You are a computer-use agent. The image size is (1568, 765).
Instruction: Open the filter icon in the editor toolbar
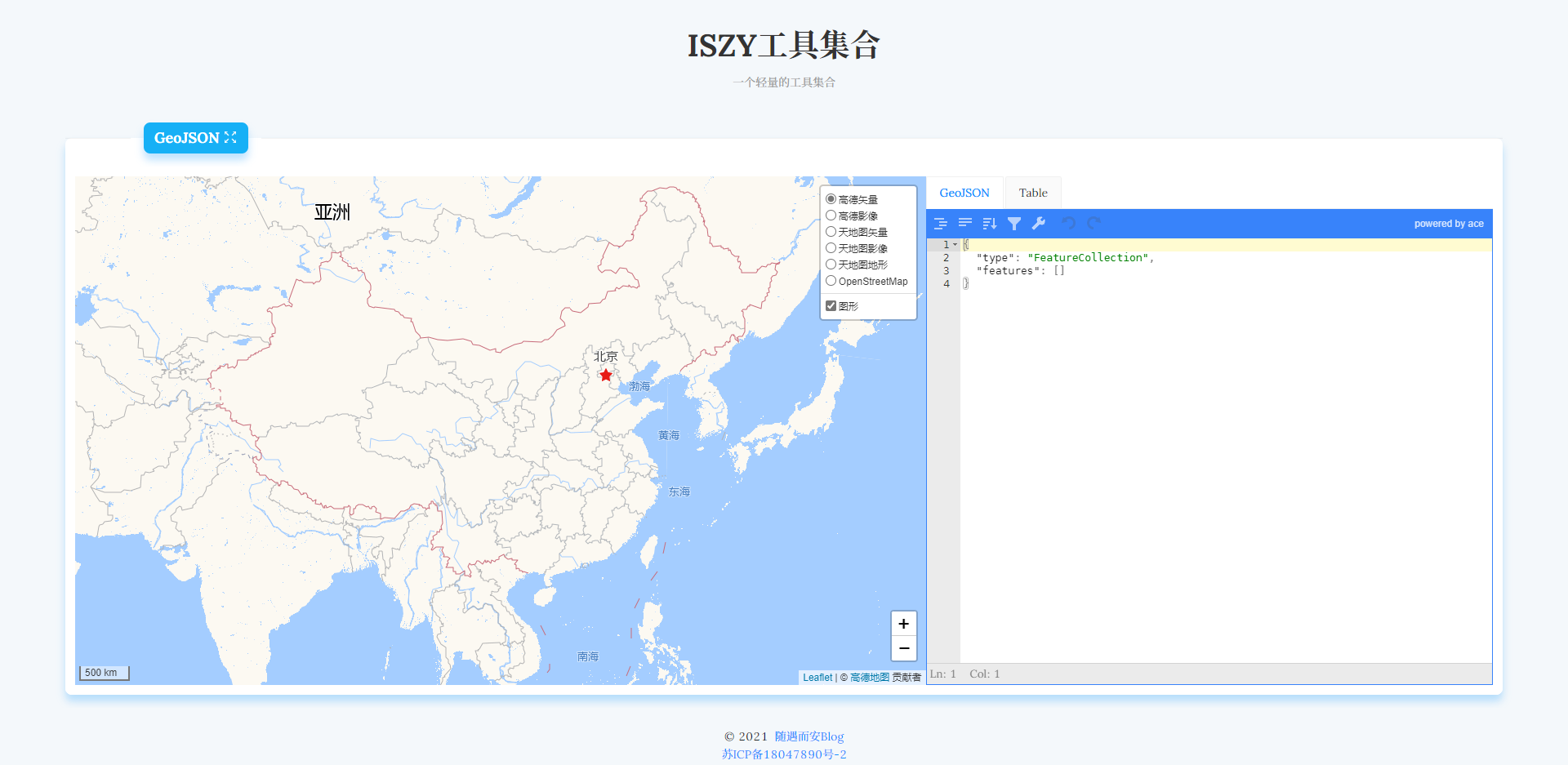tap(1014, 223)
